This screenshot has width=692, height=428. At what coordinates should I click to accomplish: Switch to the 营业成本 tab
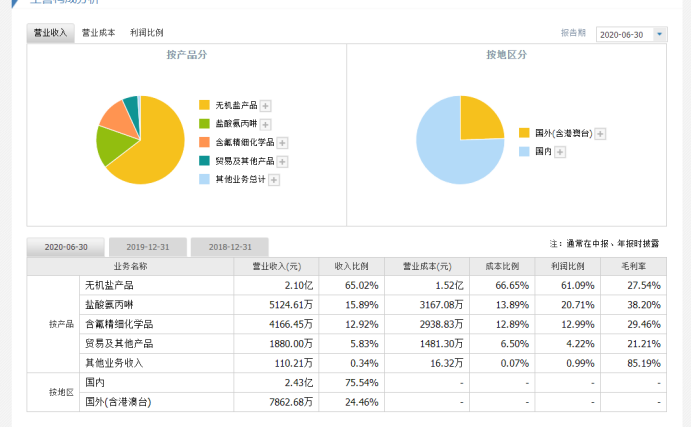pyautogui.click(x=98, y=33)
